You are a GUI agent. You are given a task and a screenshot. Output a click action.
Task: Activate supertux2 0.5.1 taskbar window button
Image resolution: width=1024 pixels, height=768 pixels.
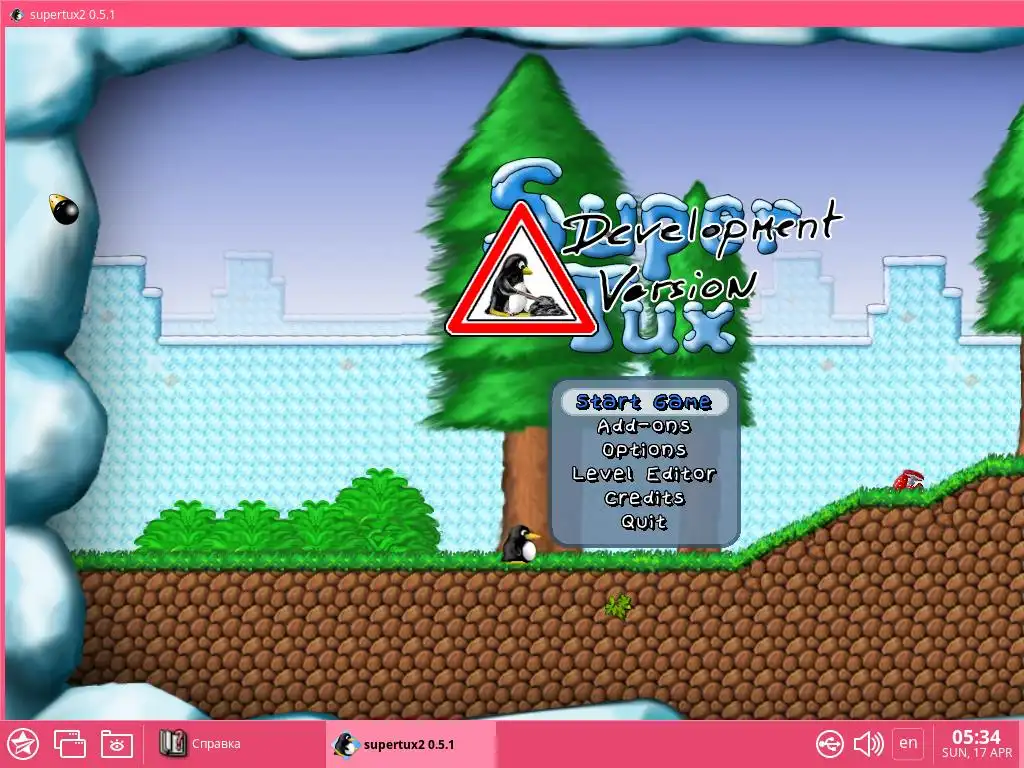point(411,744)
